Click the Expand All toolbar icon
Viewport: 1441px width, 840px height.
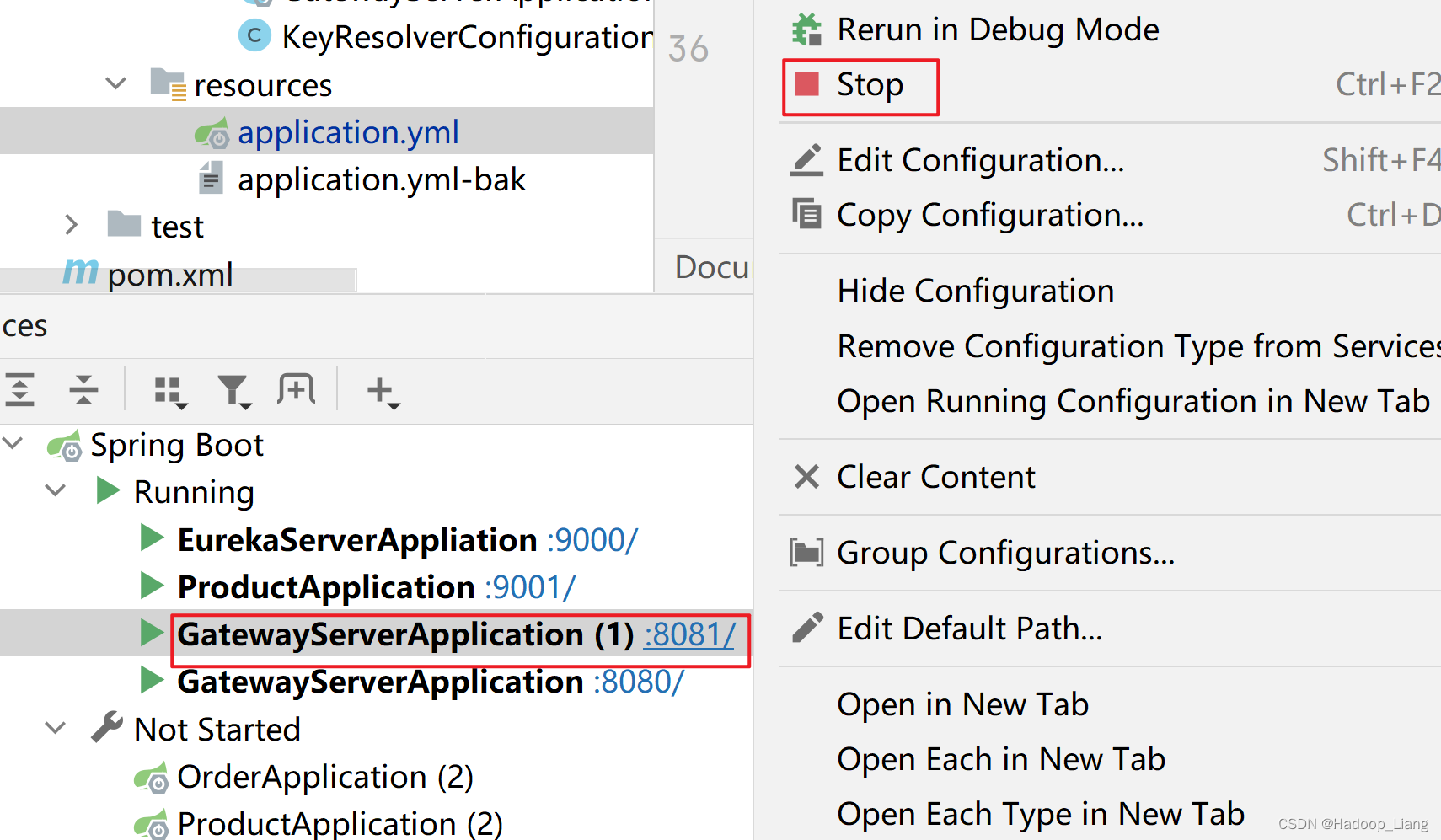(x=20, y=390)
